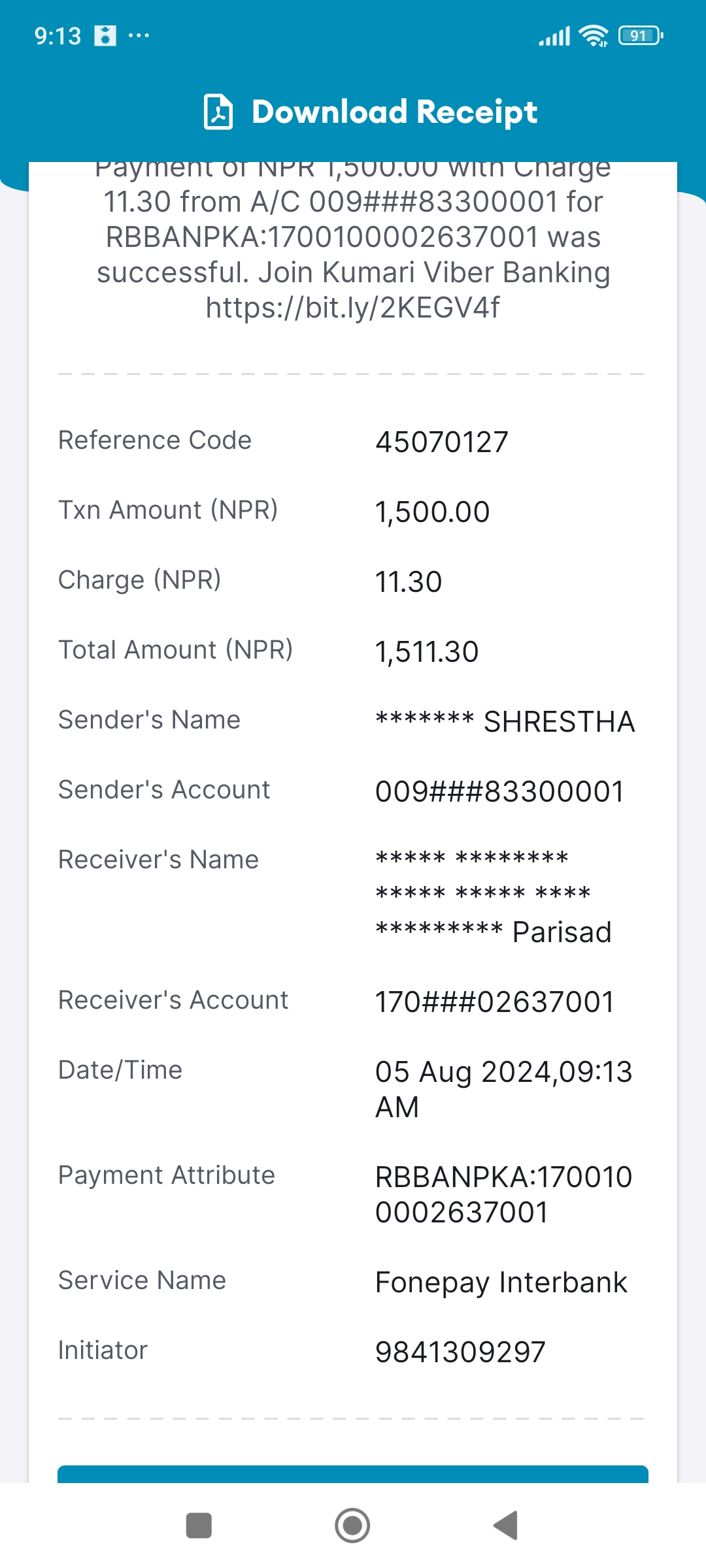Open the Android recent apps square button

tap(199, 1526)
